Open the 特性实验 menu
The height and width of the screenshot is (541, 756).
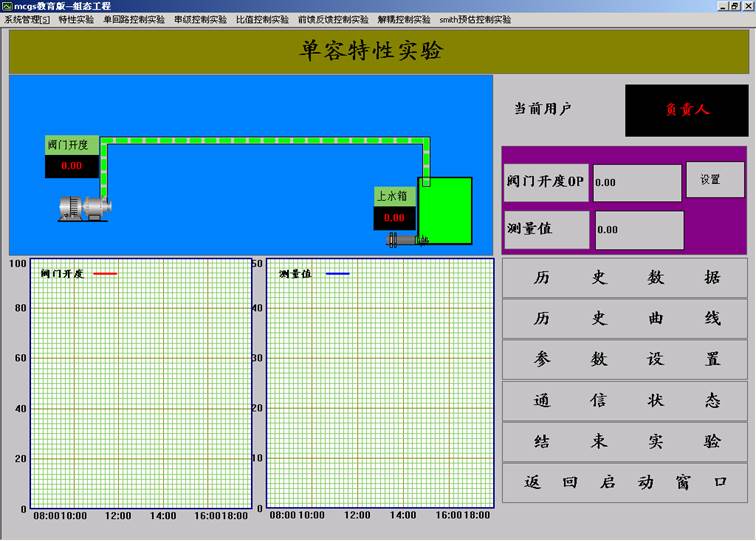pyautogui.click(x=76, y=19)
